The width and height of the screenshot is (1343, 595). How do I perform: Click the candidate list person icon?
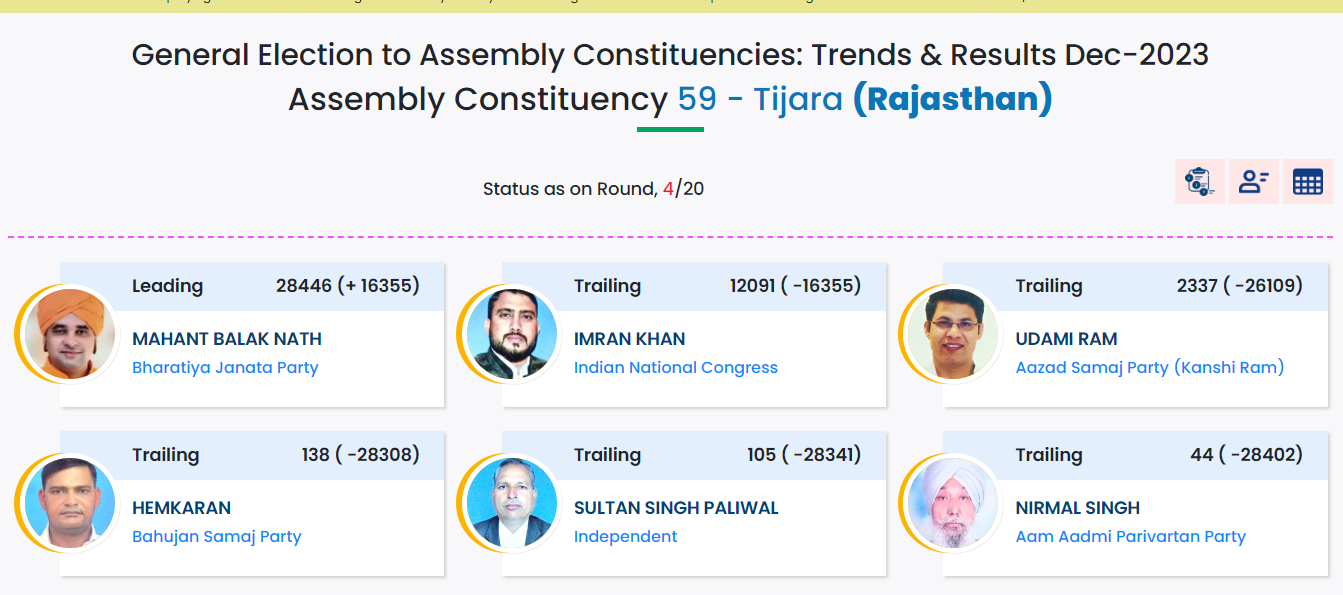click(x=1253, y=181)
